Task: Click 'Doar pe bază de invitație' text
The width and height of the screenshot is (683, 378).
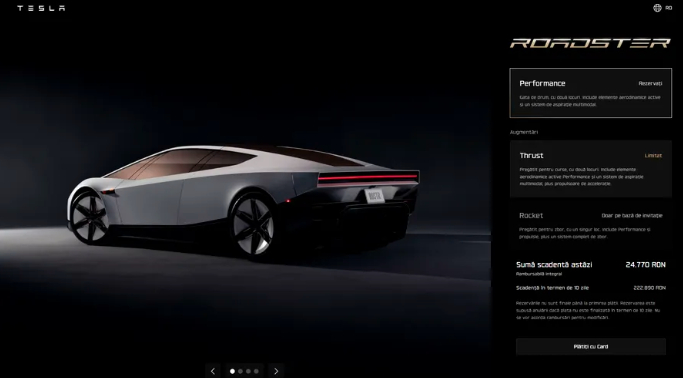Action: click(632, 216)
